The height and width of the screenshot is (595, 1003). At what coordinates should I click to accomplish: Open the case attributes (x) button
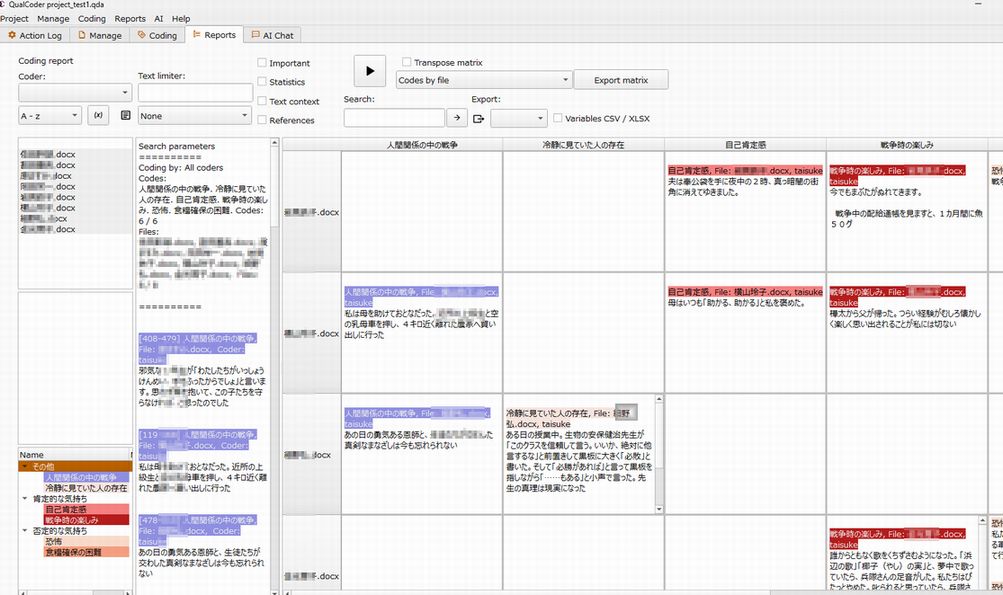[98, 115]
